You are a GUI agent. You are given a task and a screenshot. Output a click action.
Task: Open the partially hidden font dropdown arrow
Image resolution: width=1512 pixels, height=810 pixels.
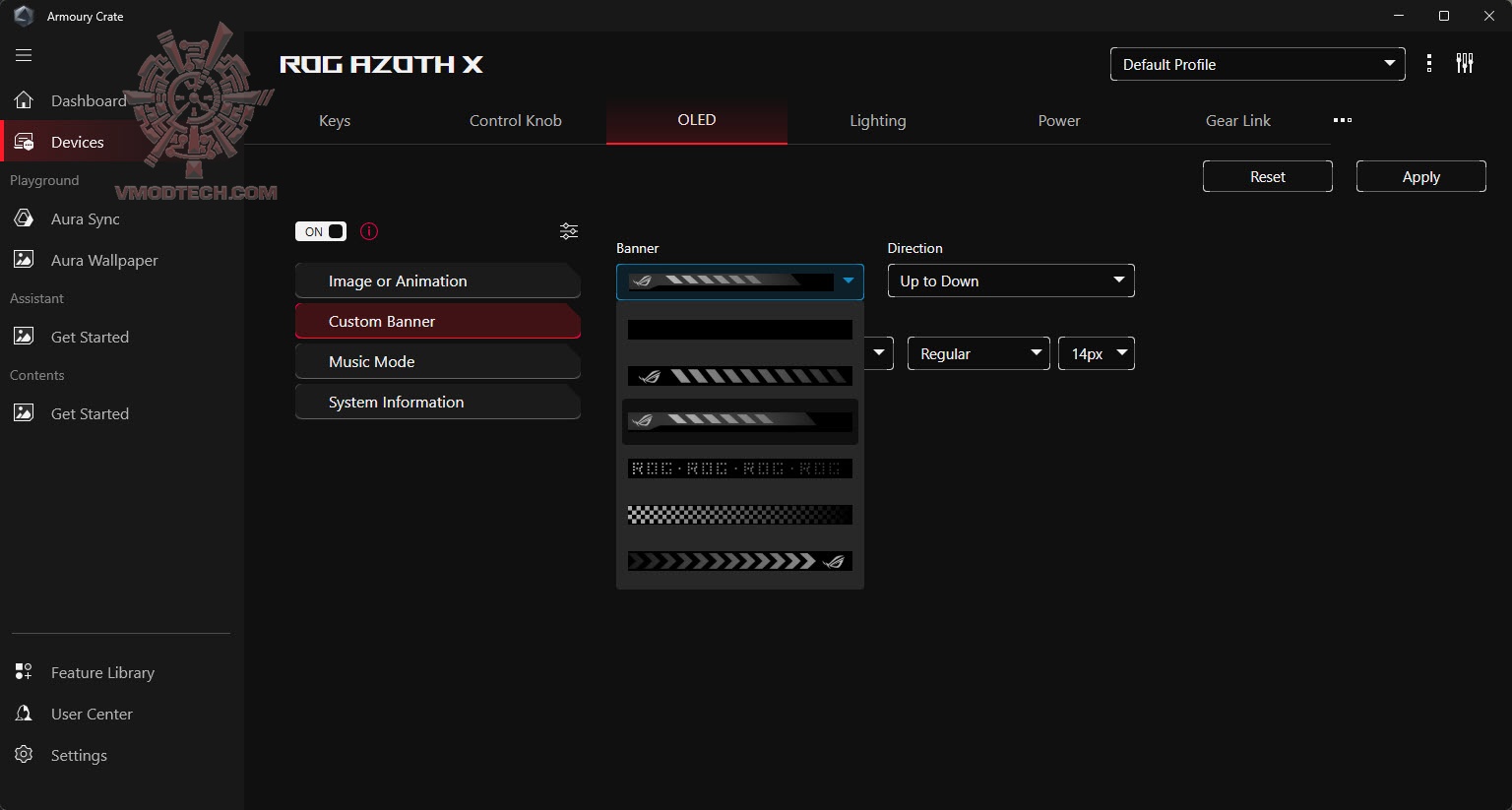click(879, 353)
